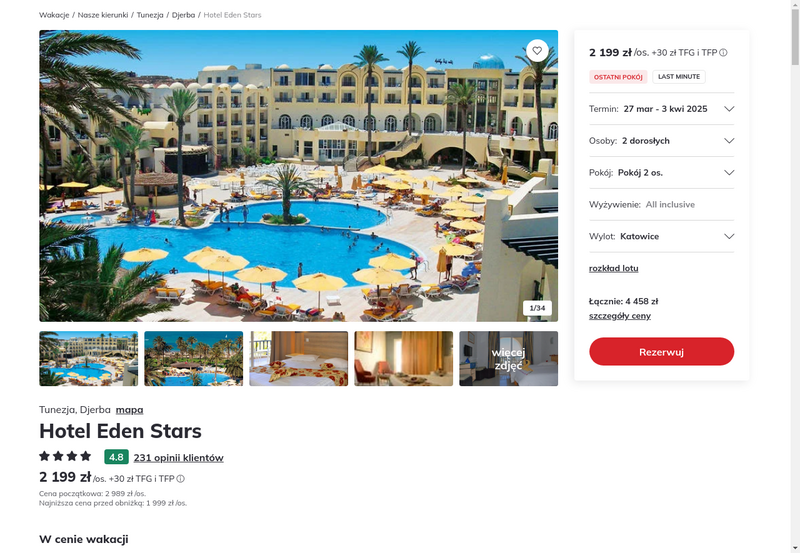Expand the Termin date dropdown
The image size is (800, 553).
pos(661,109)
